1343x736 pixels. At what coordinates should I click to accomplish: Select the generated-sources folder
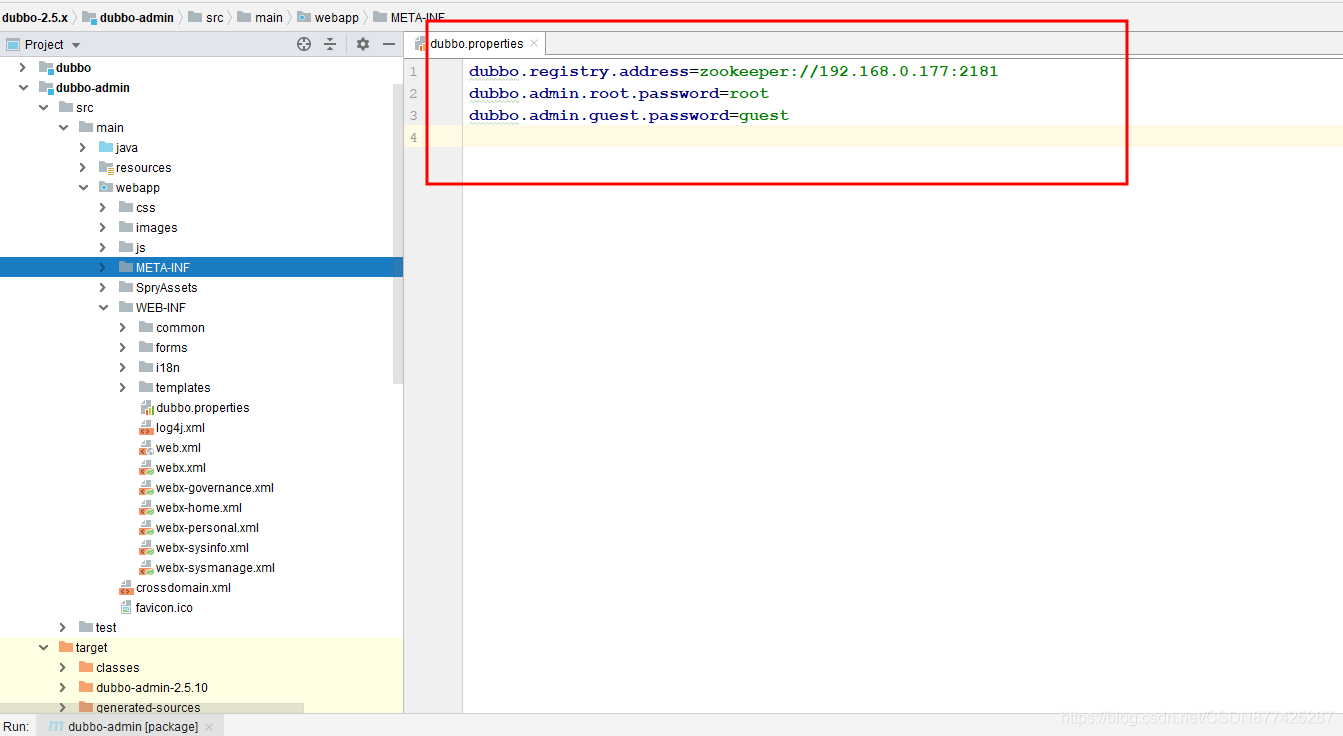[x=138, y=707]
